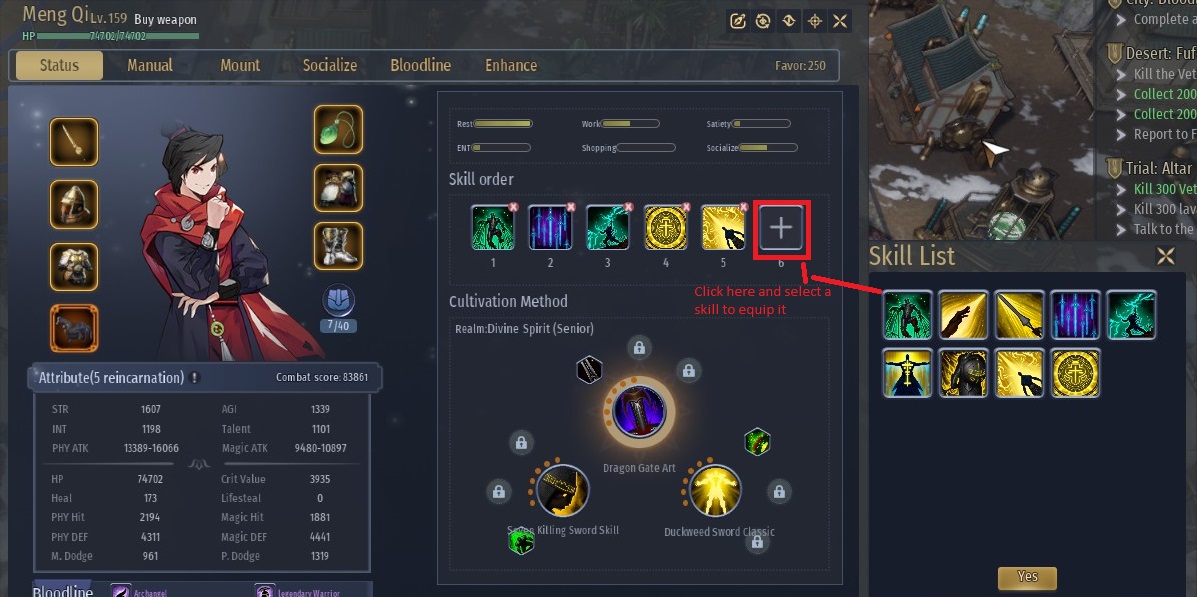Click the green jade necklace slot
The height and width of the screenshot is (597, 1197).
(x=338, y=129)
